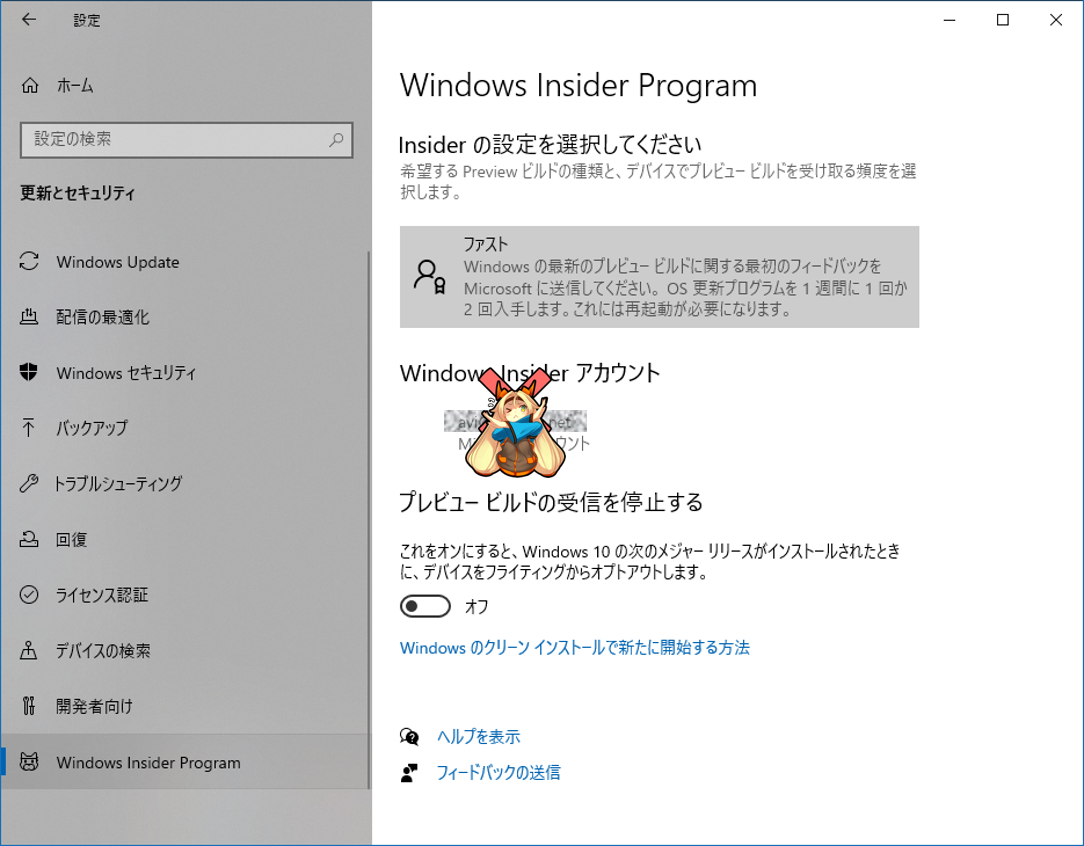
Task: Click the デバイスの検索 locator icon
Action: [28, 650]
